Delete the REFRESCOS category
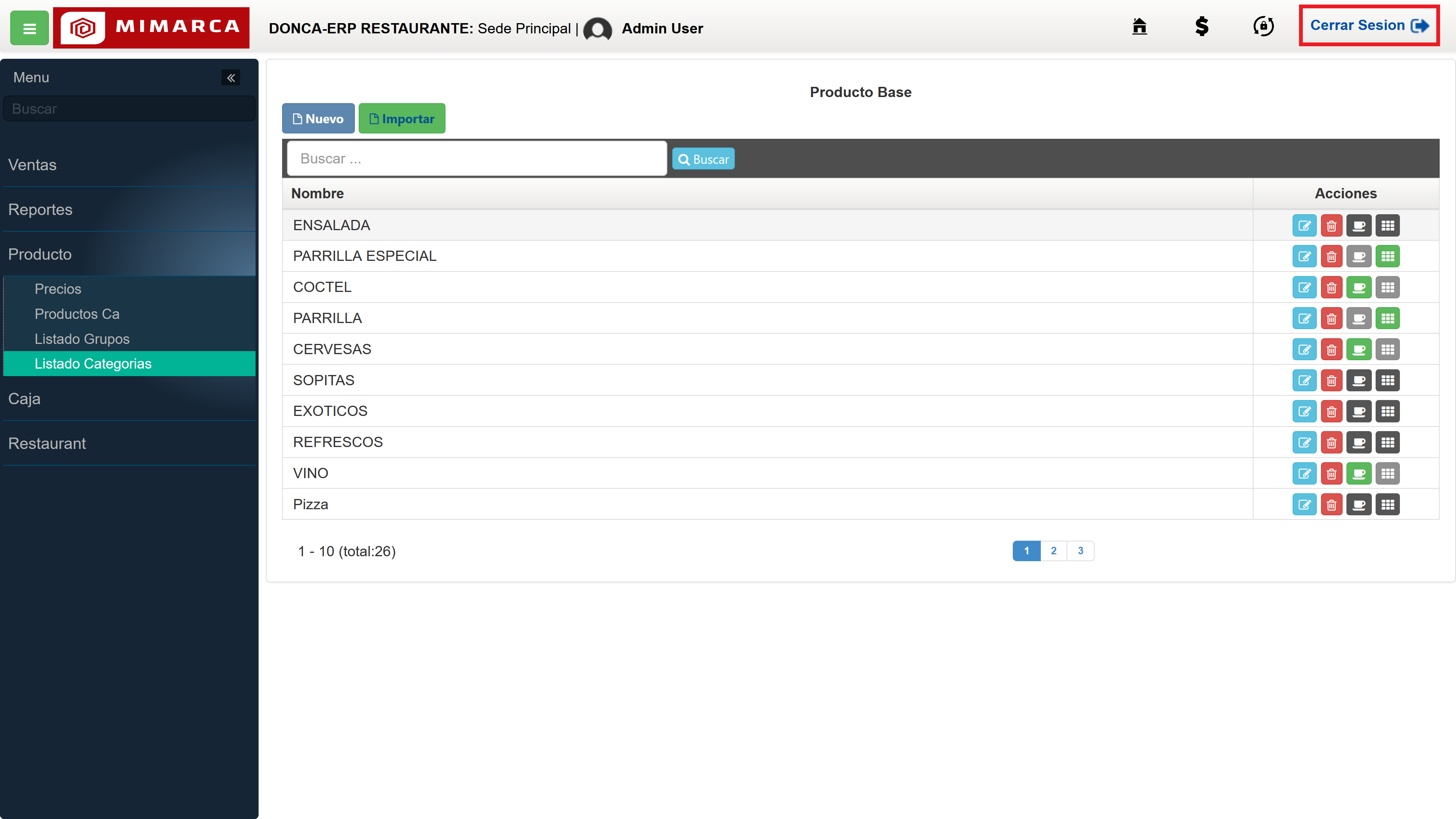 click(1332, 442)
